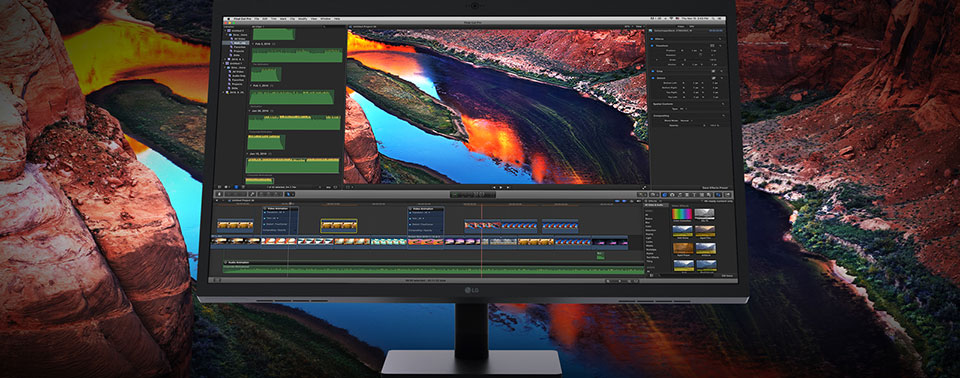Expand the Scale disclosure triangle in Inspector
960x378 pixels.
656,60
